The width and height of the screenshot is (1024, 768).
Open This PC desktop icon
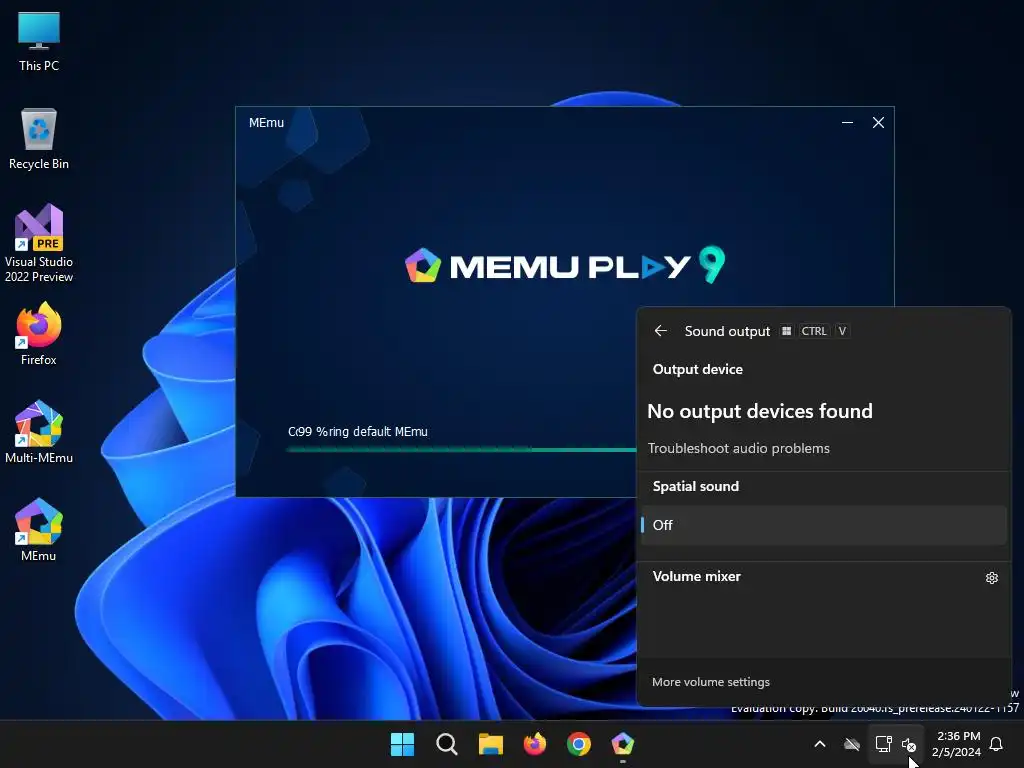[x=39, y=41]
